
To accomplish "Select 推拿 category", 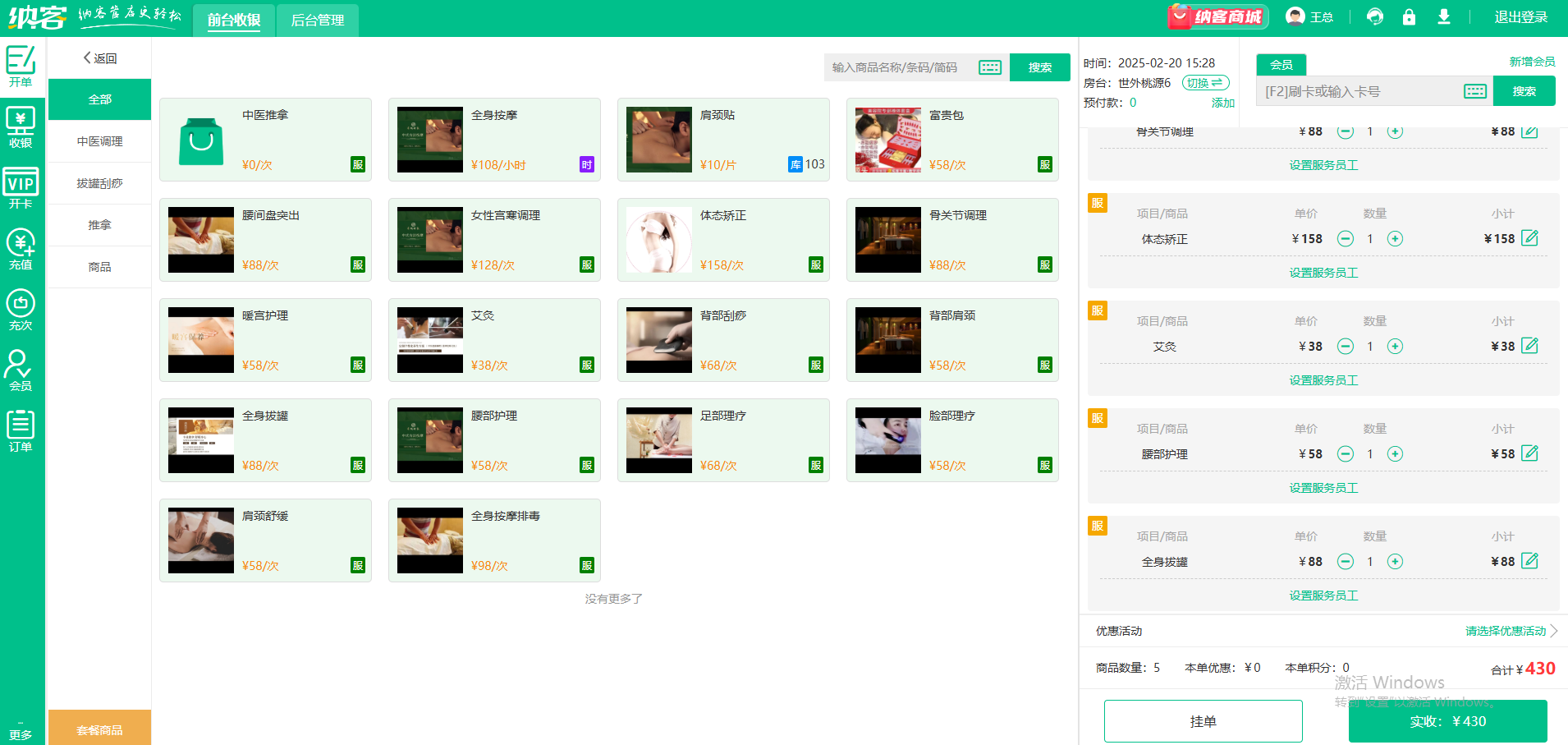I will click(x=100, y=225).
